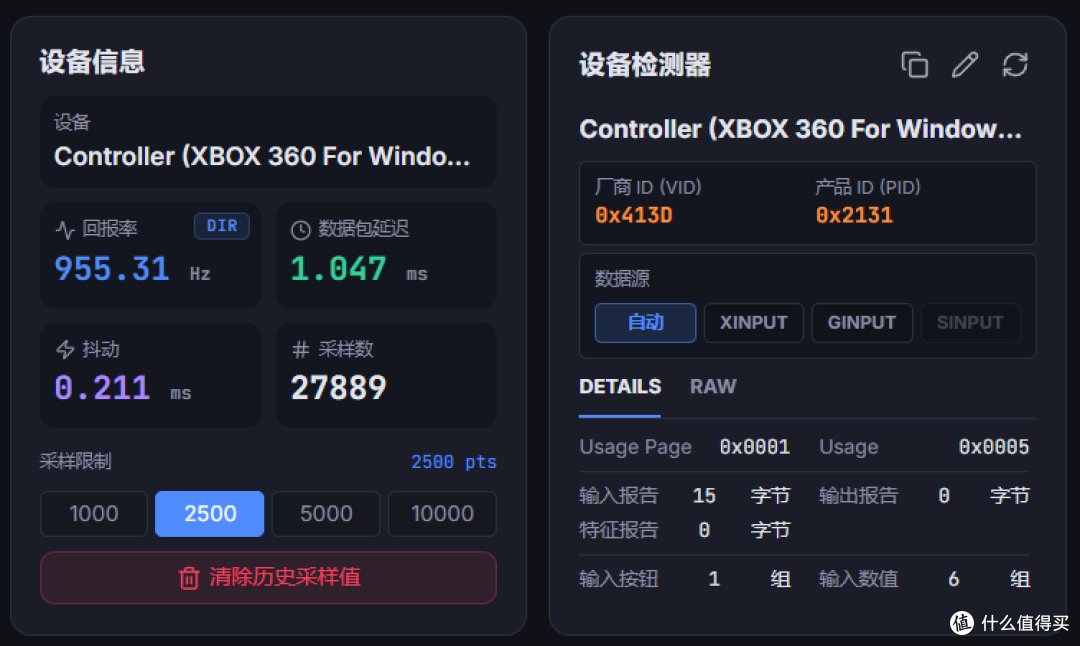Click the lightning icon beside 抖动
The width and height of the screenshot is (1080, 646).
[x=65, y=350]
